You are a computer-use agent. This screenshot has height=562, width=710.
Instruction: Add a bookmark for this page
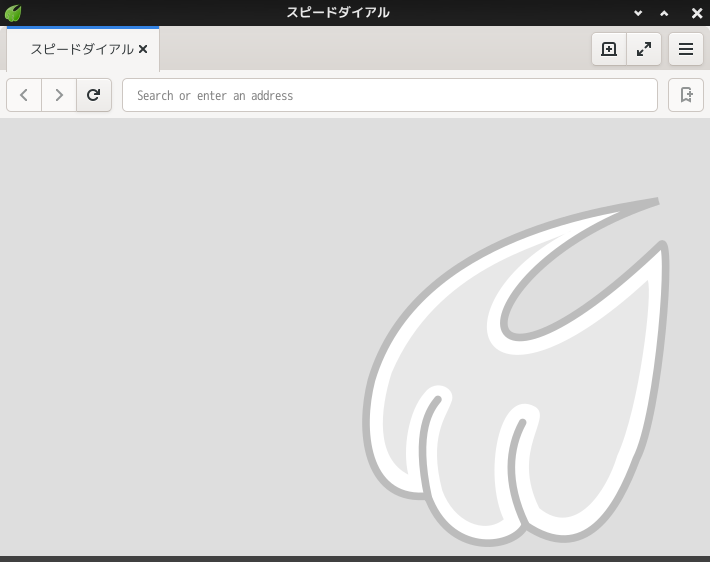[686, 95]
